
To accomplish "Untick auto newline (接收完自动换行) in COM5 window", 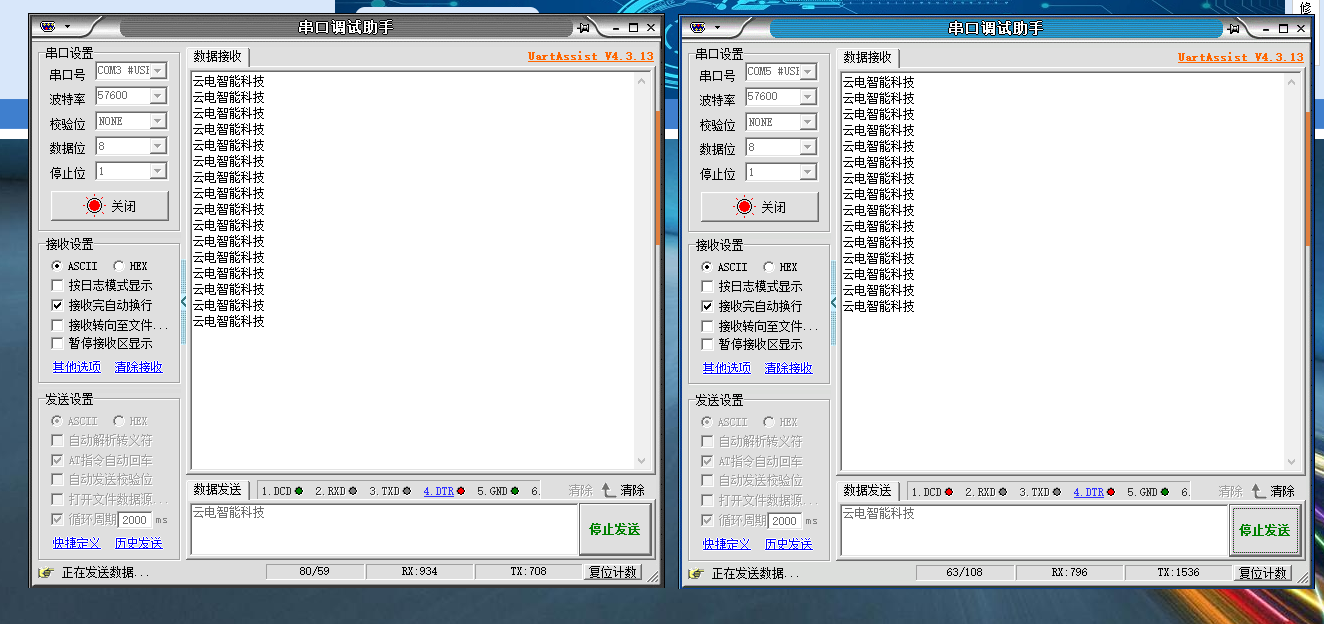I will [x=707, y=306].
